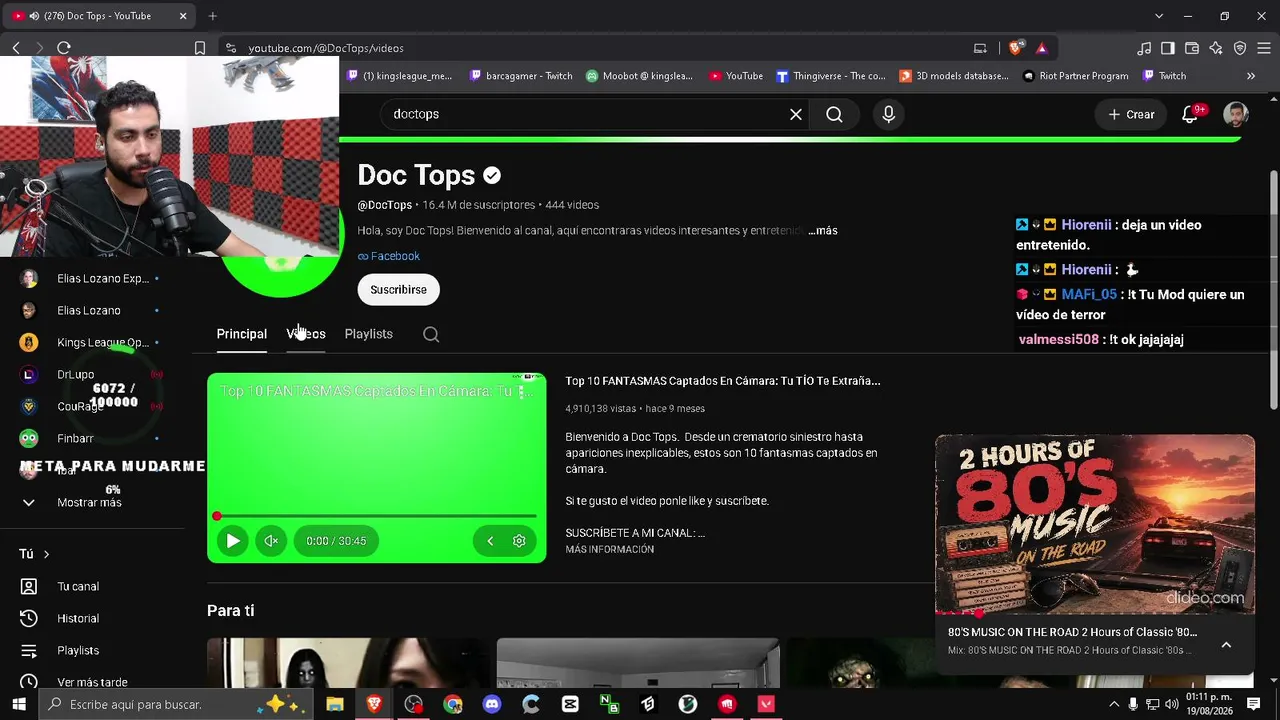1280x720 pixels.
Task: Open the Brave Shields lion icon
Action: pyautogui.click(x=1016, y=48)
